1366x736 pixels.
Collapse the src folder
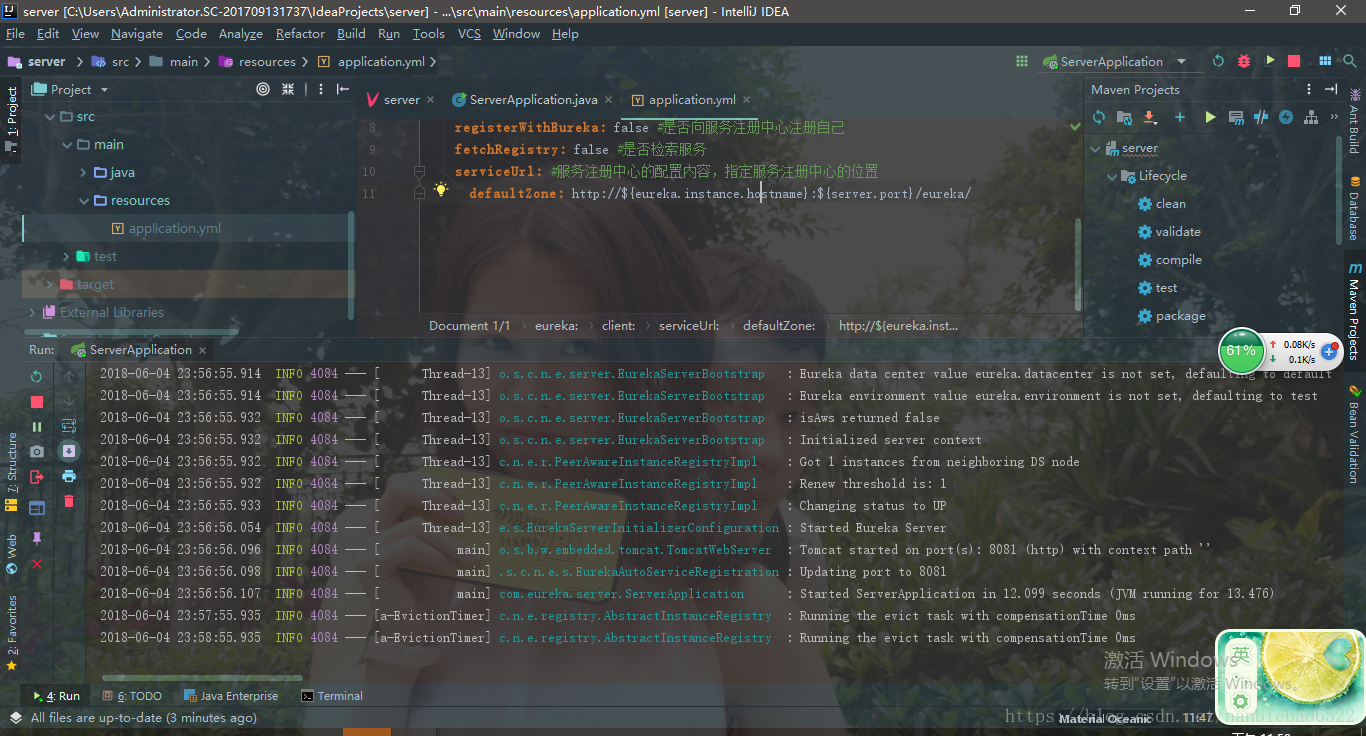coord(51,117)
